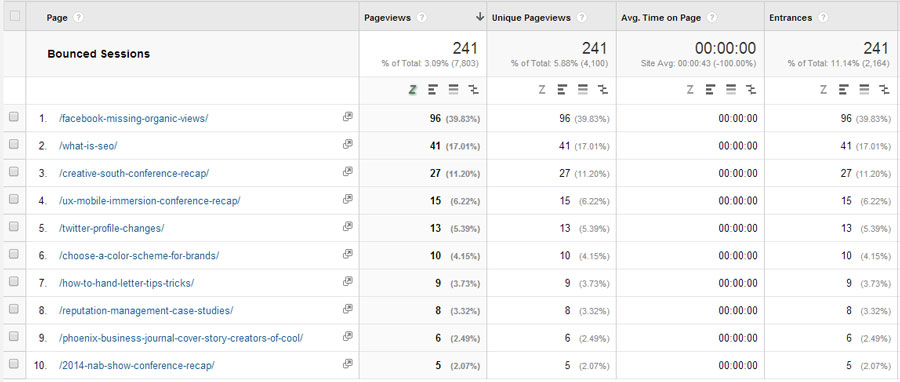Click help icon beside Unique Pageviews
The height and width of the screenshot is (382, 900).
tap(581, 18)
